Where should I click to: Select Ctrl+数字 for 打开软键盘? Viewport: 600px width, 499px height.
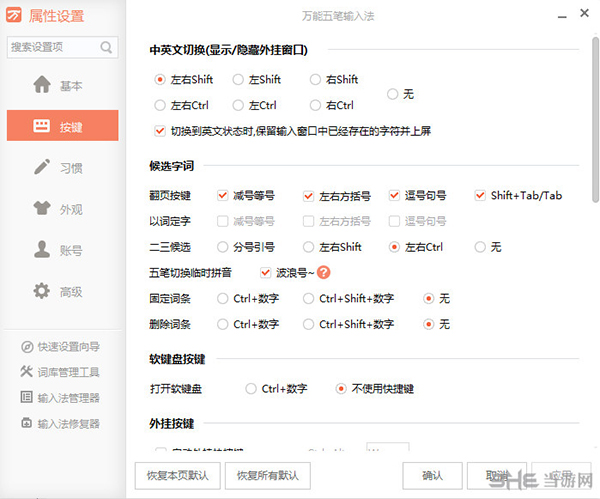pos(251,389)
